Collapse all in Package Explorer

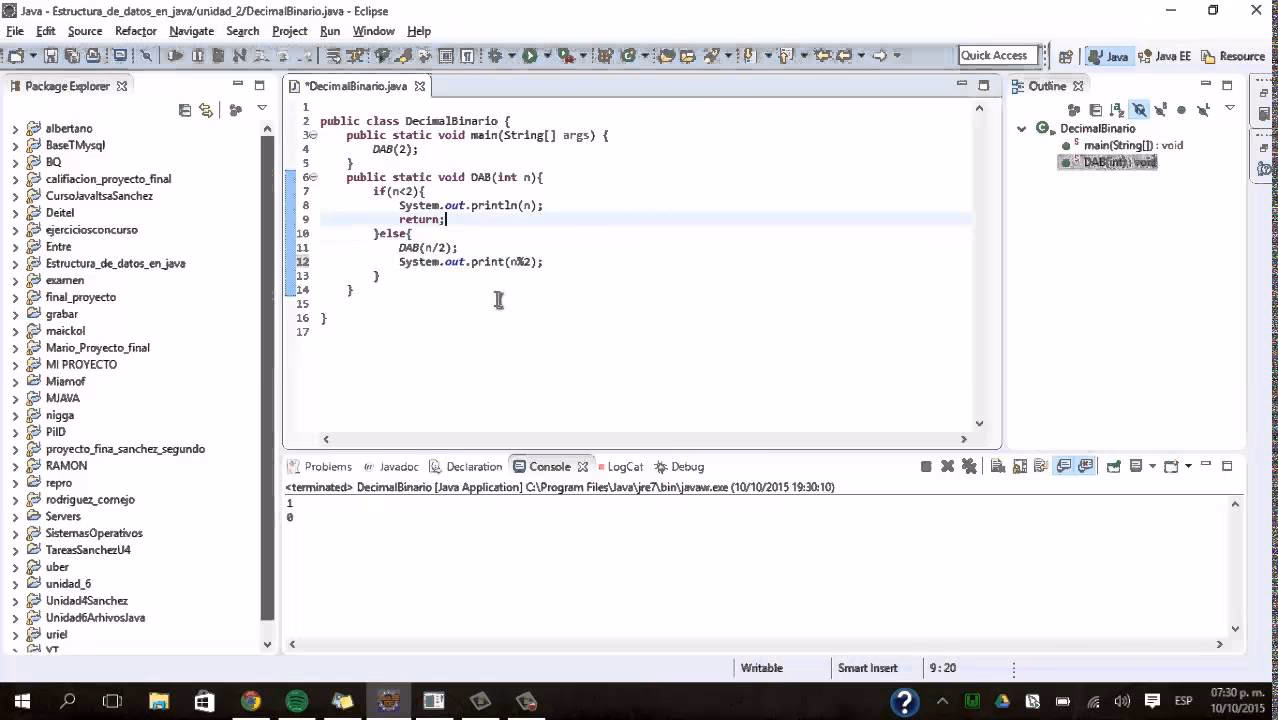(185, 110)
